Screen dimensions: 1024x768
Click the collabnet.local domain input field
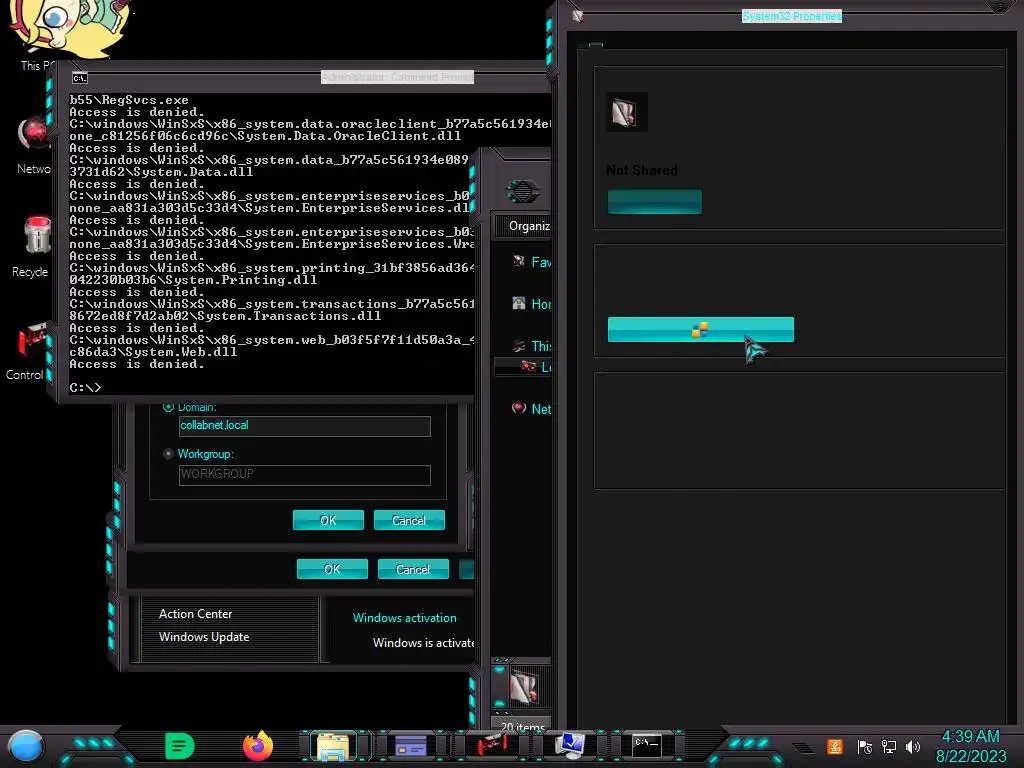click(304, 426)
